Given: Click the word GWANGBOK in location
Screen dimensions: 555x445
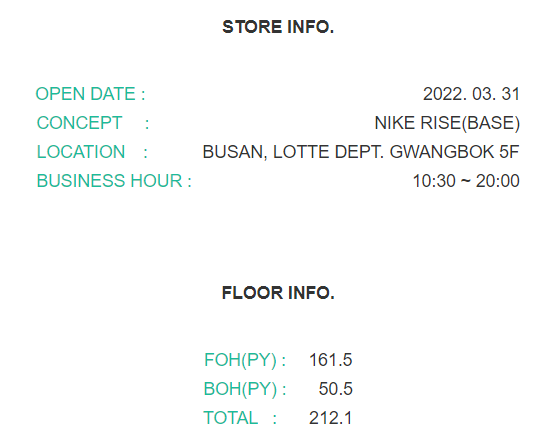Looking at the screenshot, I should tap(442, 152).
